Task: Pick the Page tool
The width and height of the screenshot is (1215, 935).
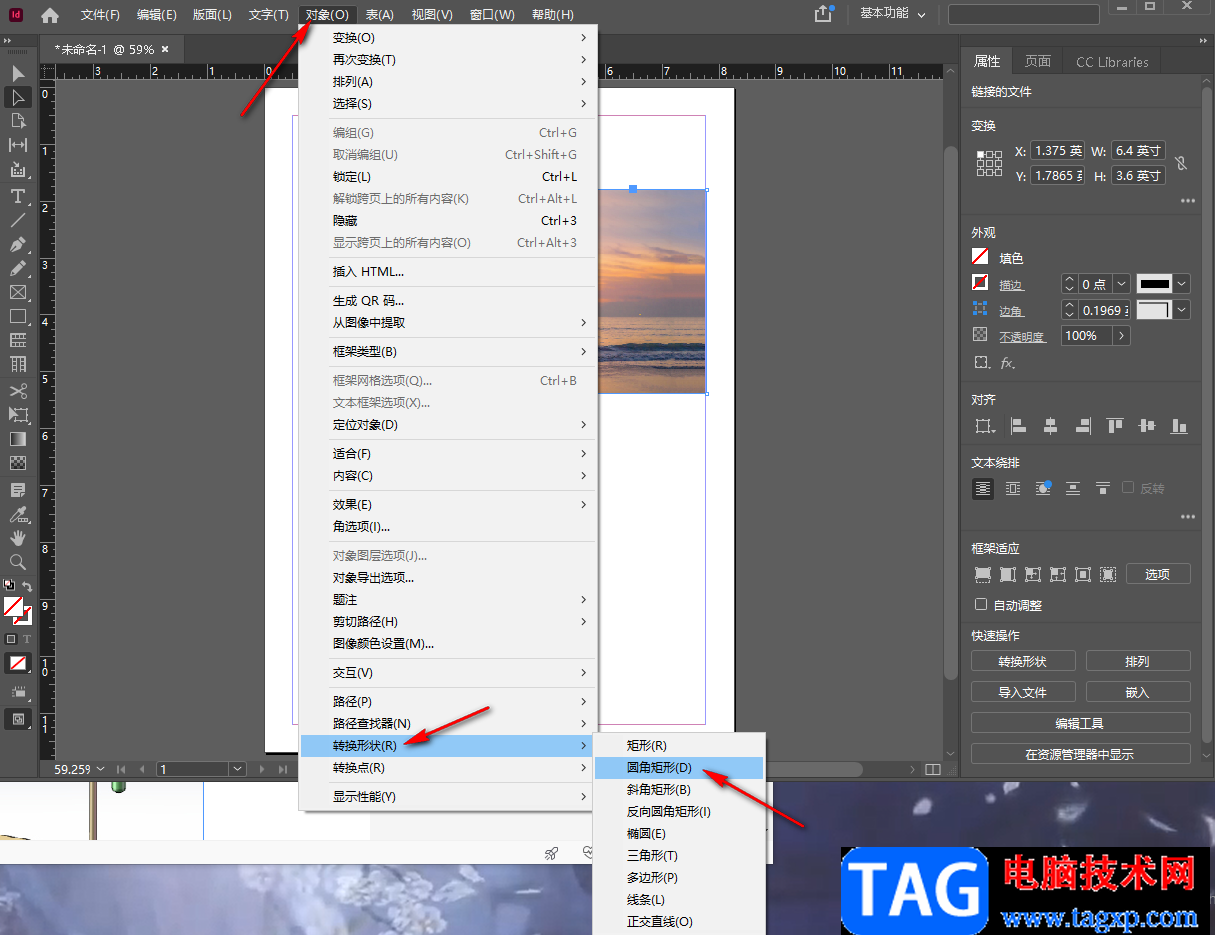Action: coord(18,121)
